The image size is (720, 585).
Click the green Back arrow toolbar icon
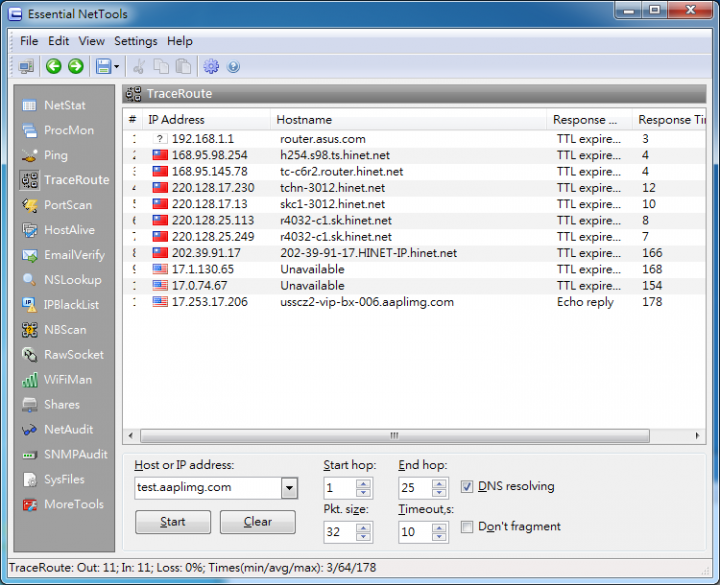[54, 67]
